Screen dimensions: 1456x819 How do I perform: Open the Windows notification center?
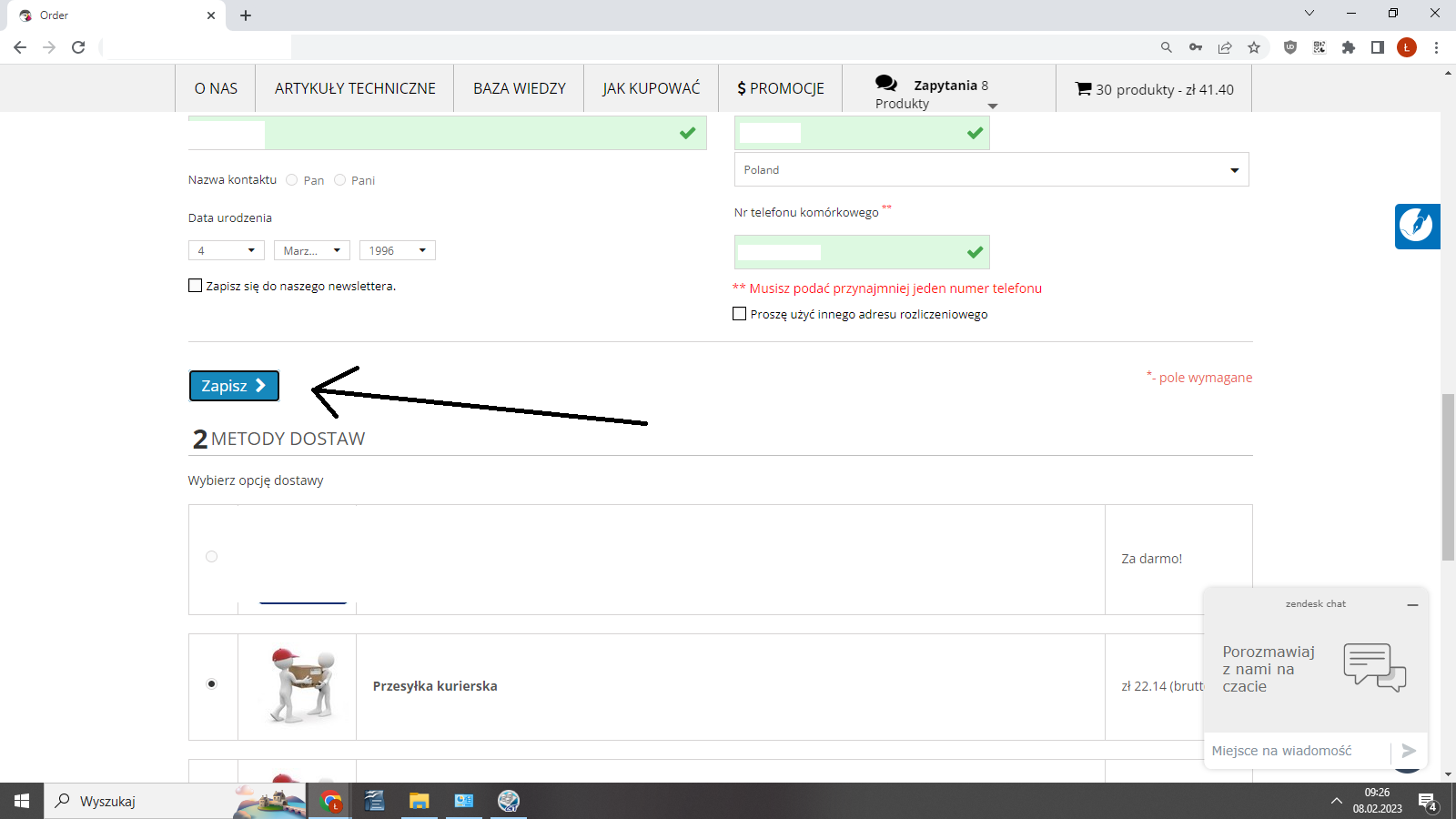click(x=1428, y=801)
